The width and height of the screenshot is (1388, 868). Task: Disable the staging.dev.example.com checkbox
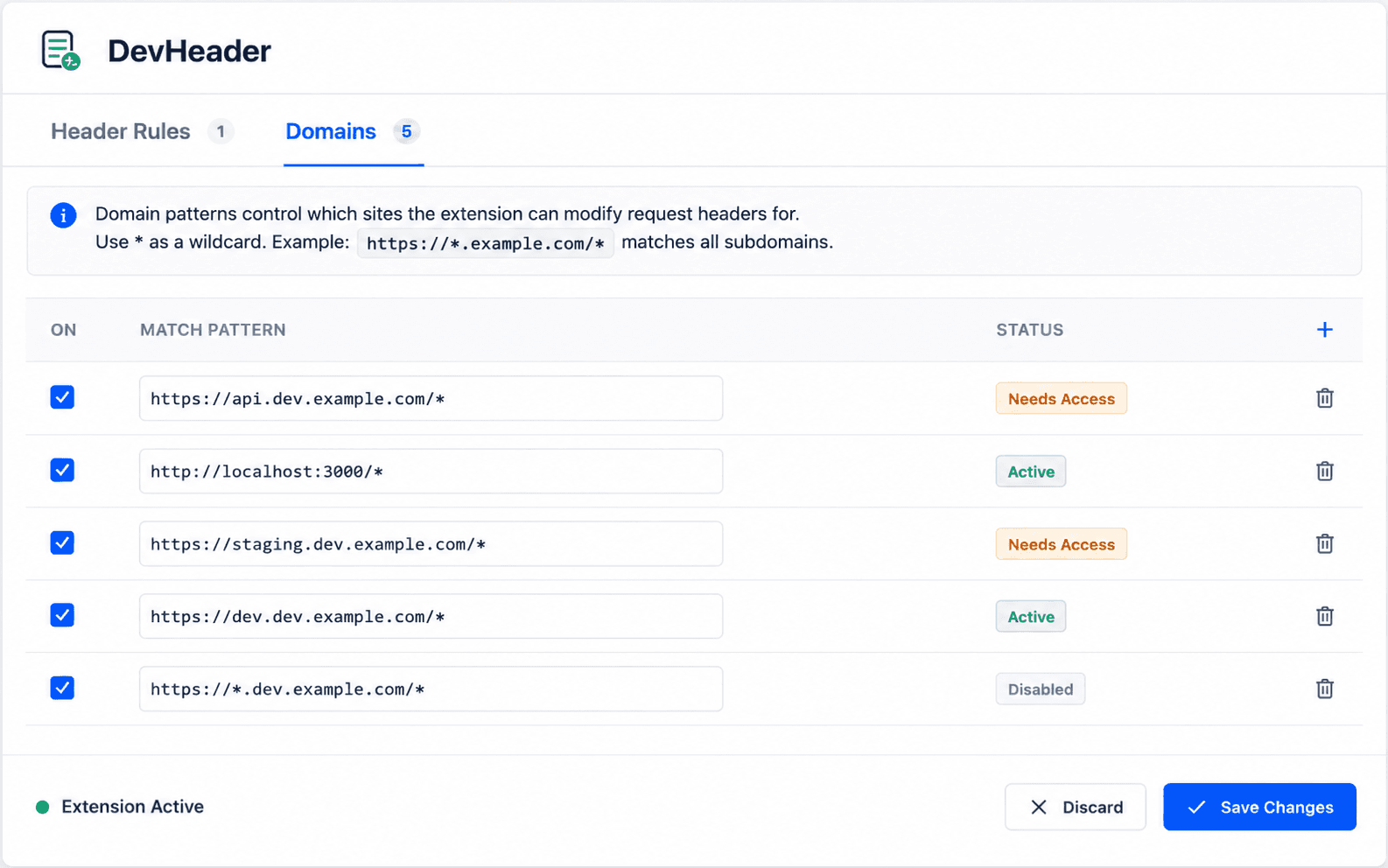coord(62,542)
